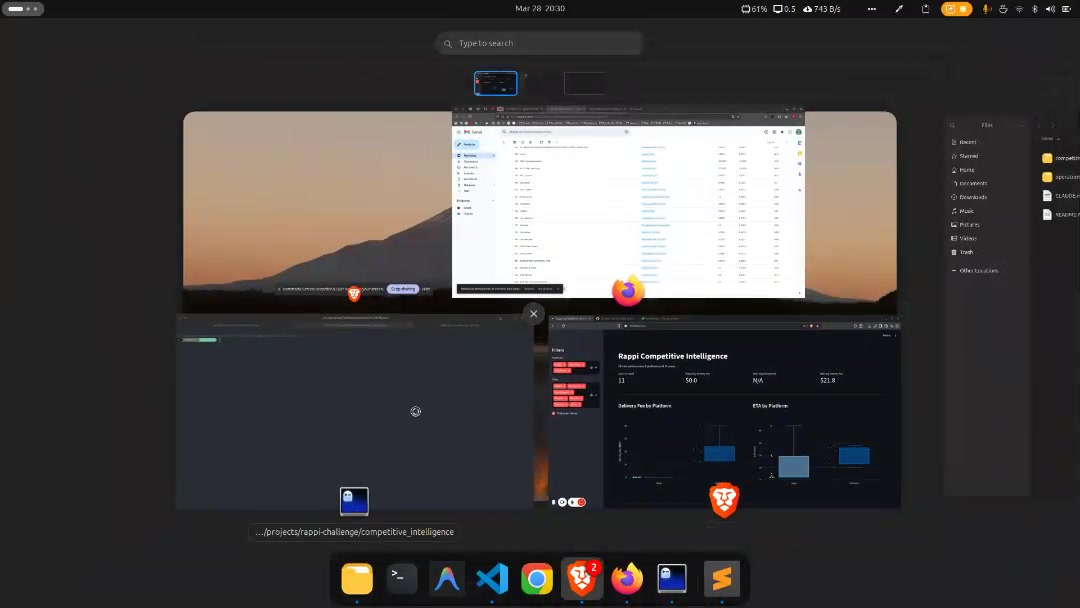Open Google Chrome from the dock
Viewport: 1080px width, 608px height.
click(x=537, y=579)
